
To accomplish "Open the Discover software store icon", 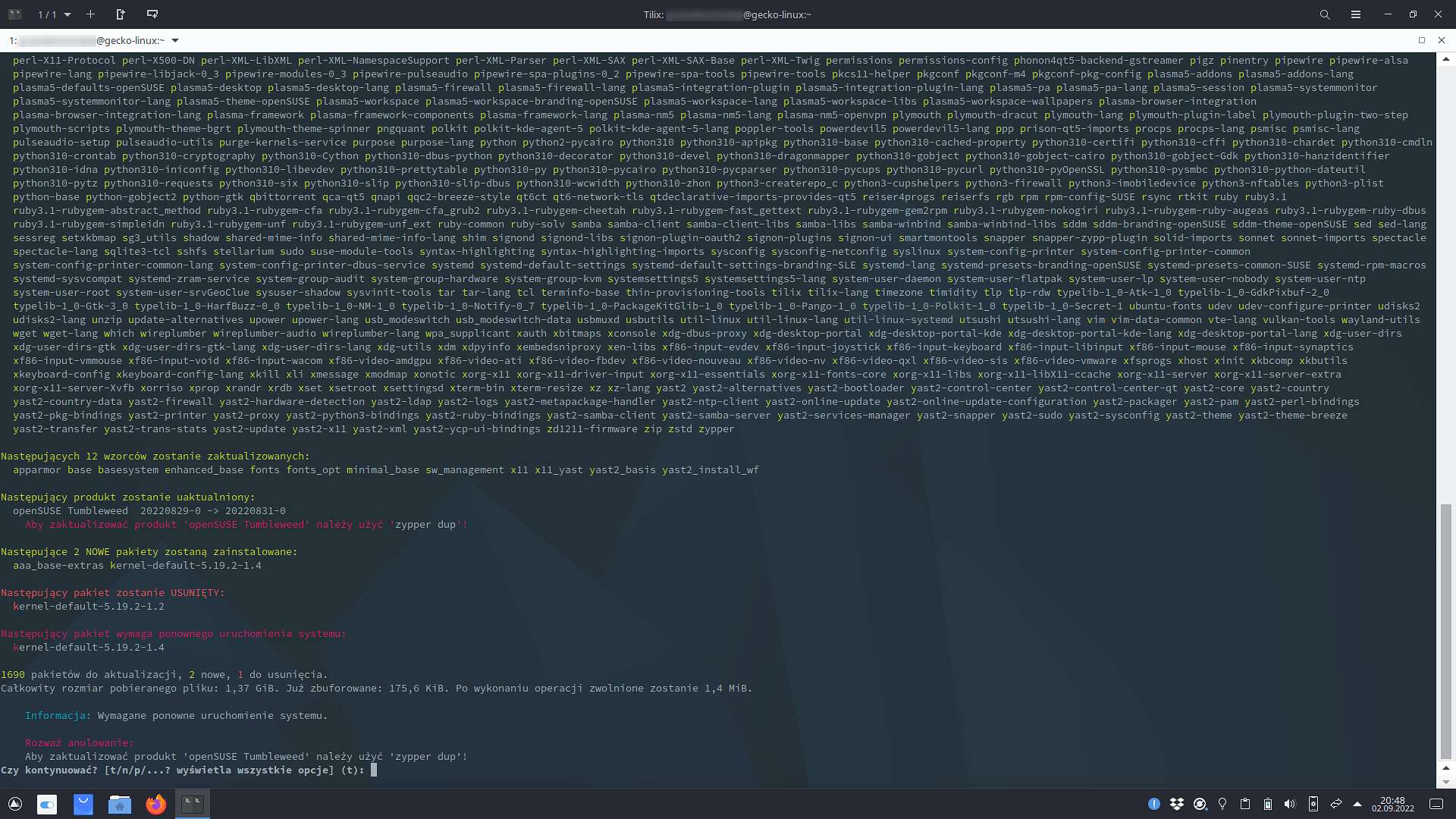I will pyautogui.click(x=83, y=804).
